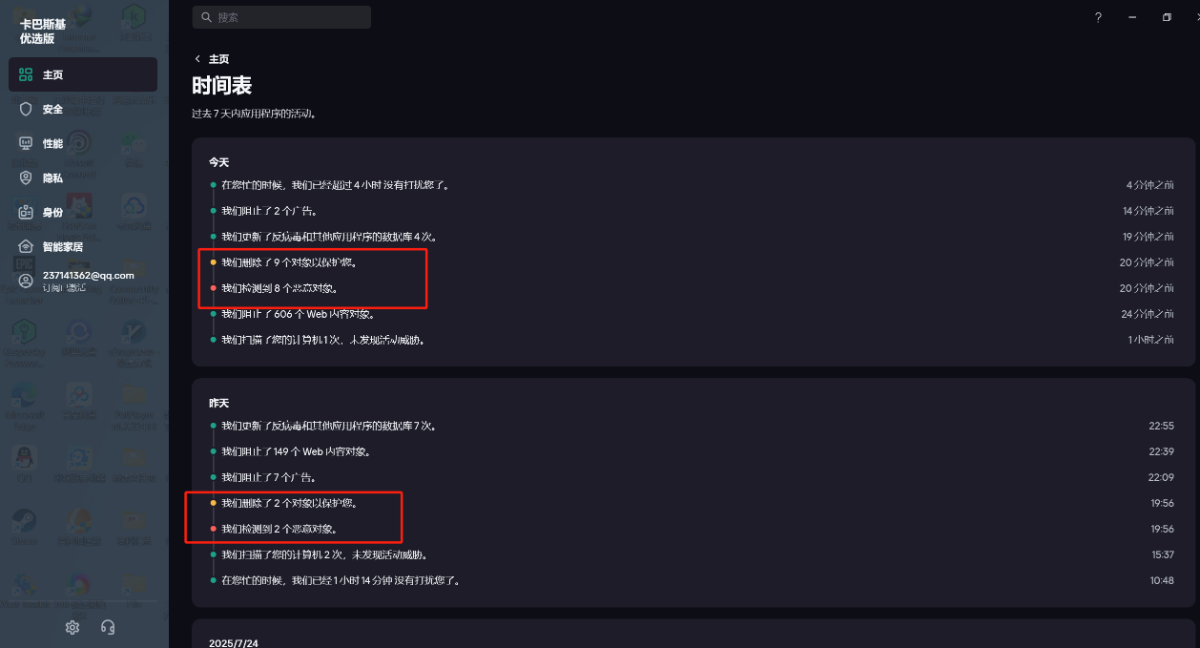Open the 性能 performance monitor icon
The height and width of the screenshot is (648, 1200).
26,143
